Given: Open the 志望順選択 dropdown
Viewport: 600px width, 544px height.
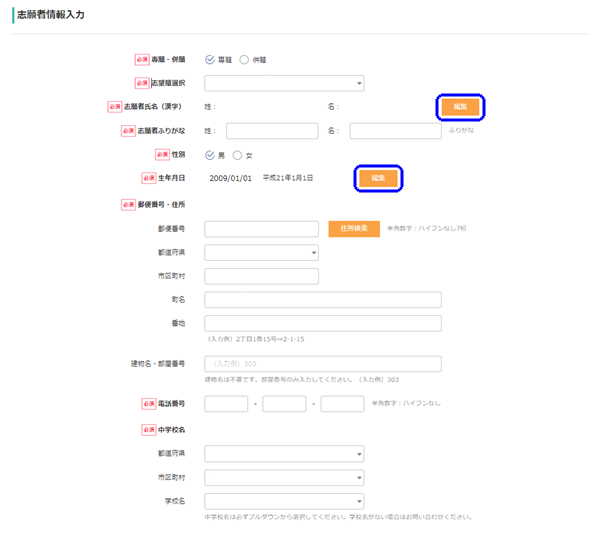Looking at the screenshot, I should (x=284, y=83).
